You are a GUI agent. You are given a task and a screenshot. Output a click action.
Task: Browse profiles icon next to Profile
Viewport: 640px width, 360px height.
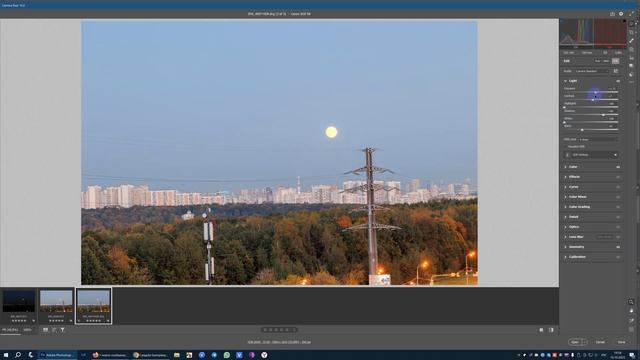(616, 71)
